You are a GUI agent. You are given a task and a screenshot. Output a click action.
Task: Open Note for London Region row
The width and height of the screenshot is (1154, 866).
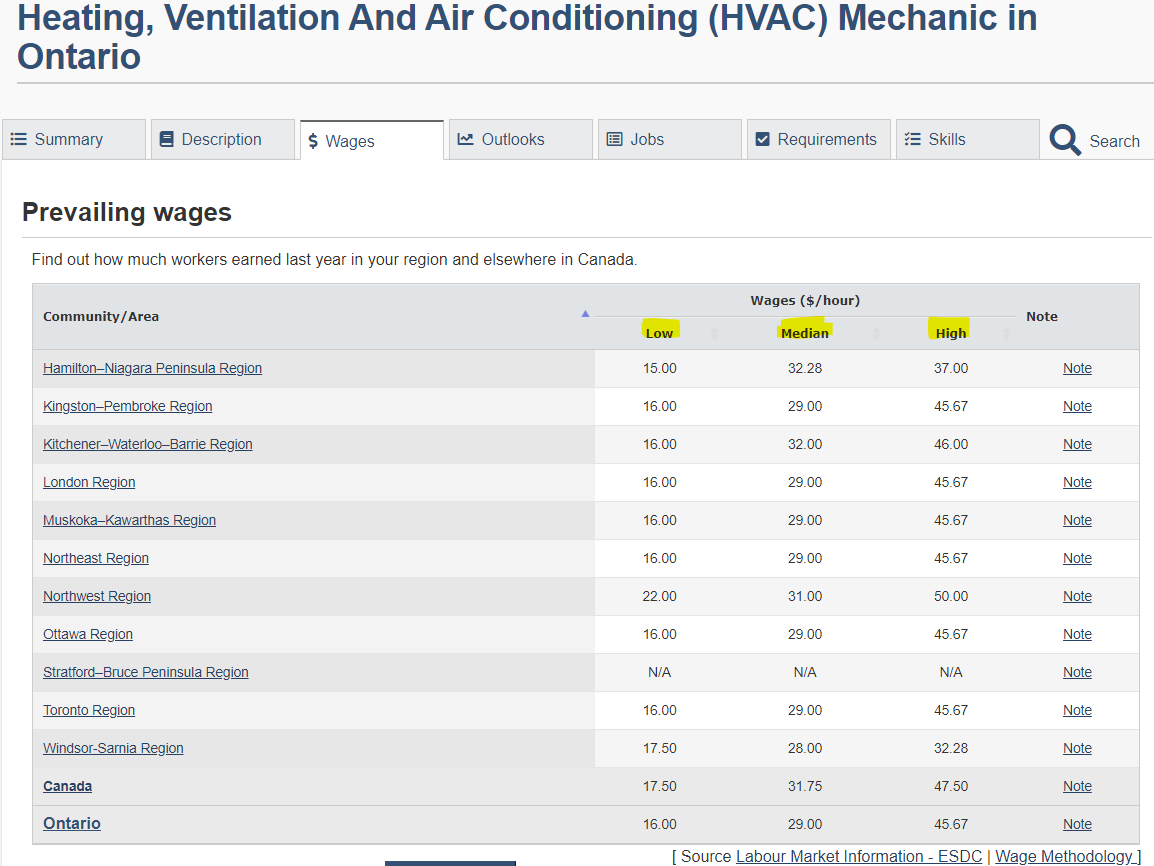pos(1077,482)
